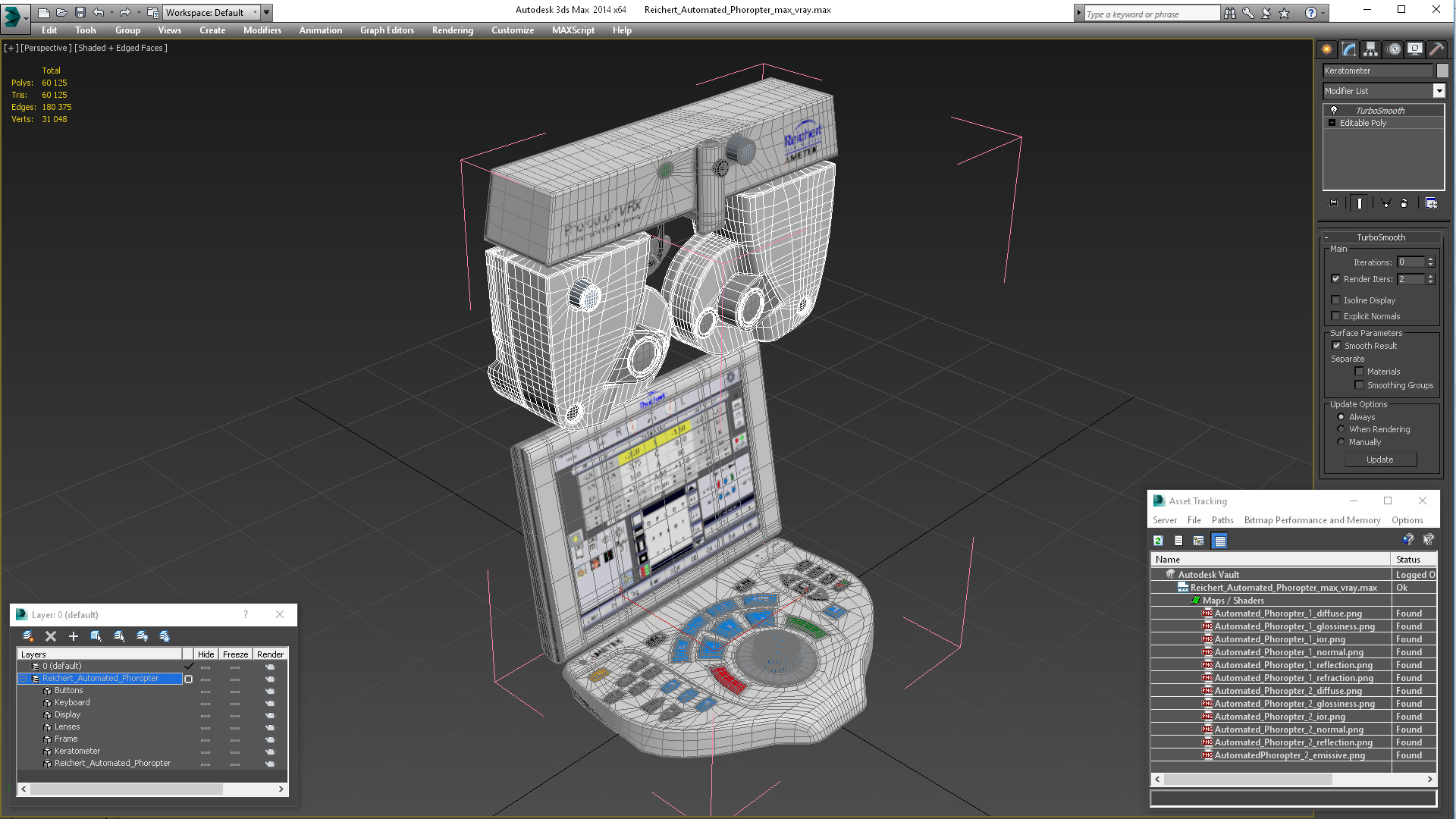Click Select Highlighted Objects and Layers icon
Viewport: 1456px width, 819px height.
96,636
